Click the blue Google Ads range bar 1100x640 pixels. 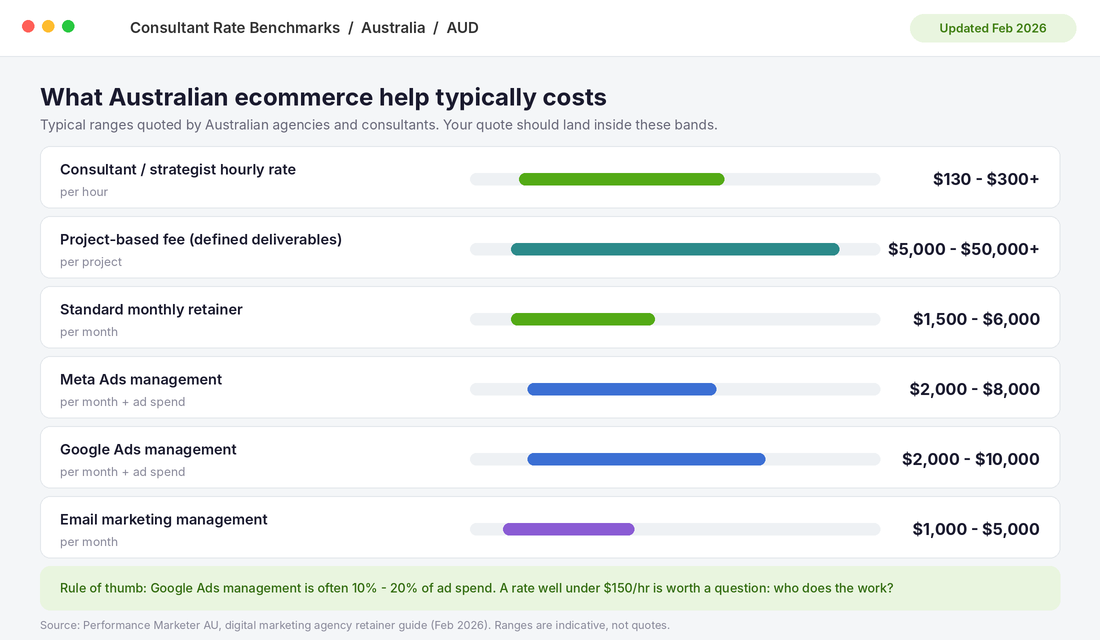(x=647, y=460)
